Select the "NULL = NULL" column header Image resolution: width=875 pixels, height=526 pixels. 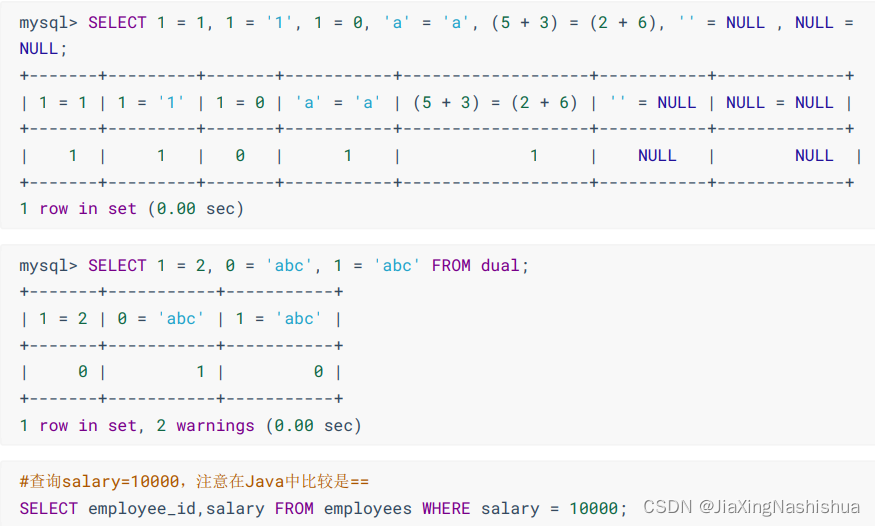780,103
